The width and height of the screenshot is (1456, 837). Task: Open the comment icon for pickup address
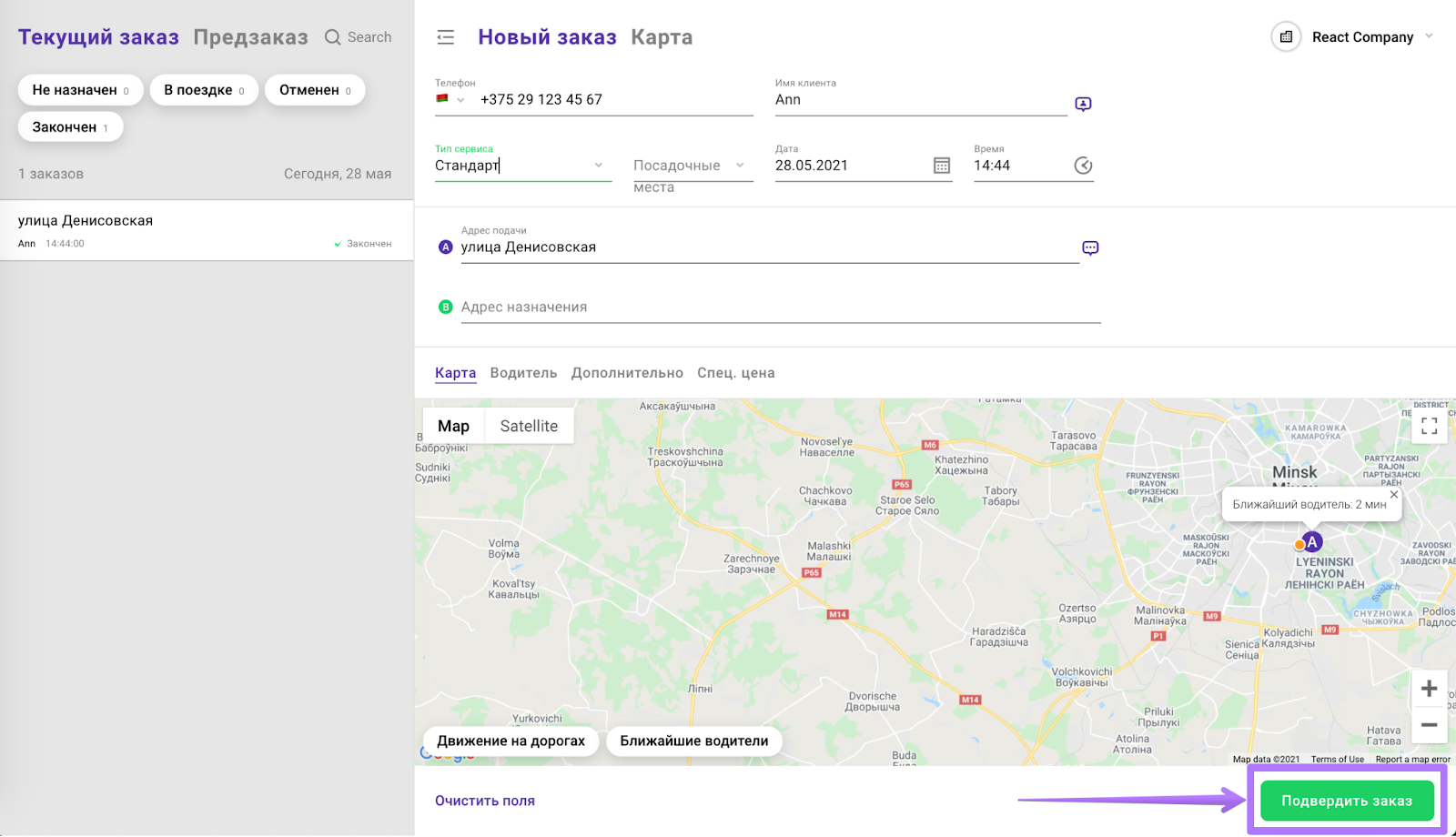pos(1090,247)
